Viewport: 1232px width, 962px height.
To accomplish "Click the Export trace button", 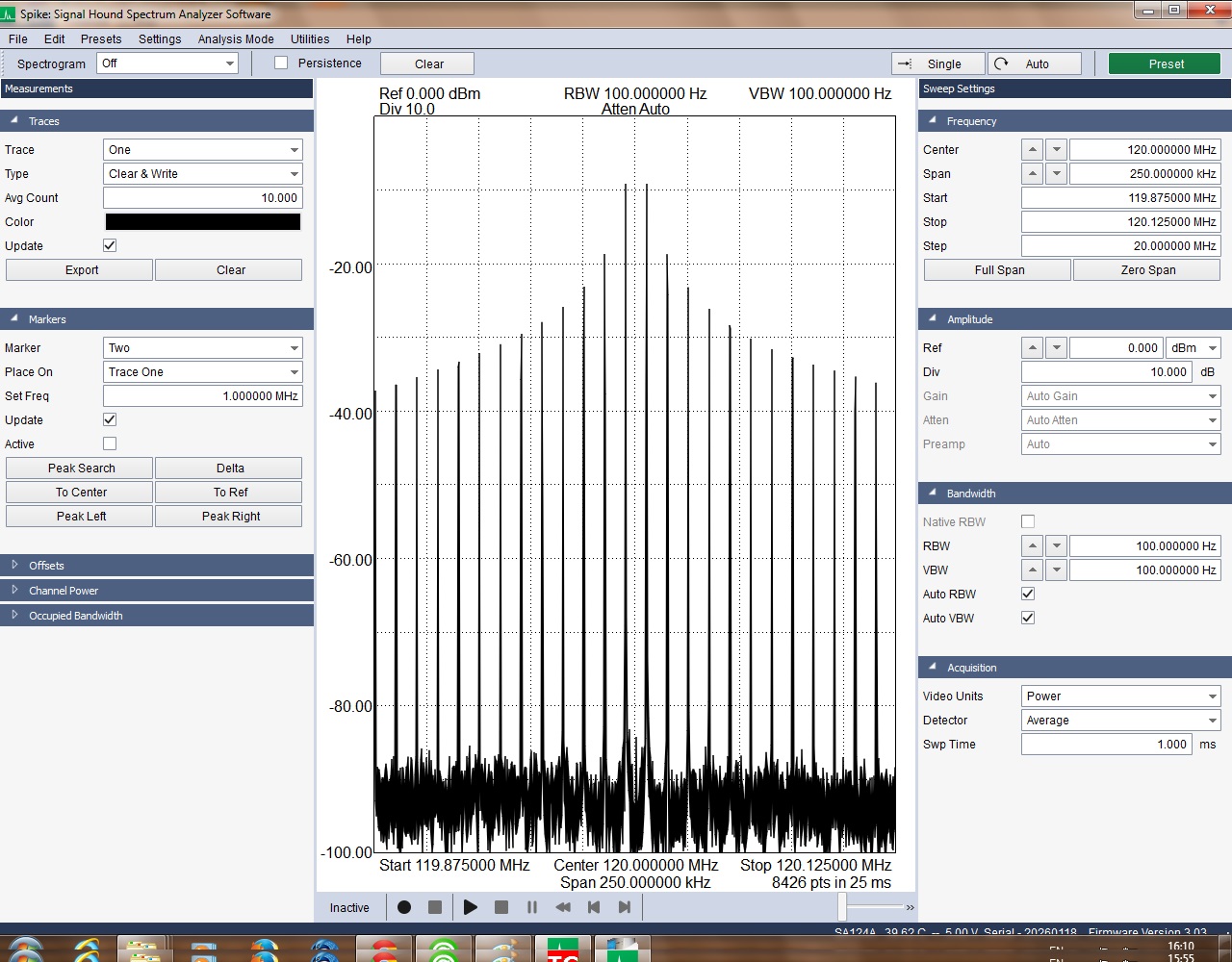I will click(80, 270).
